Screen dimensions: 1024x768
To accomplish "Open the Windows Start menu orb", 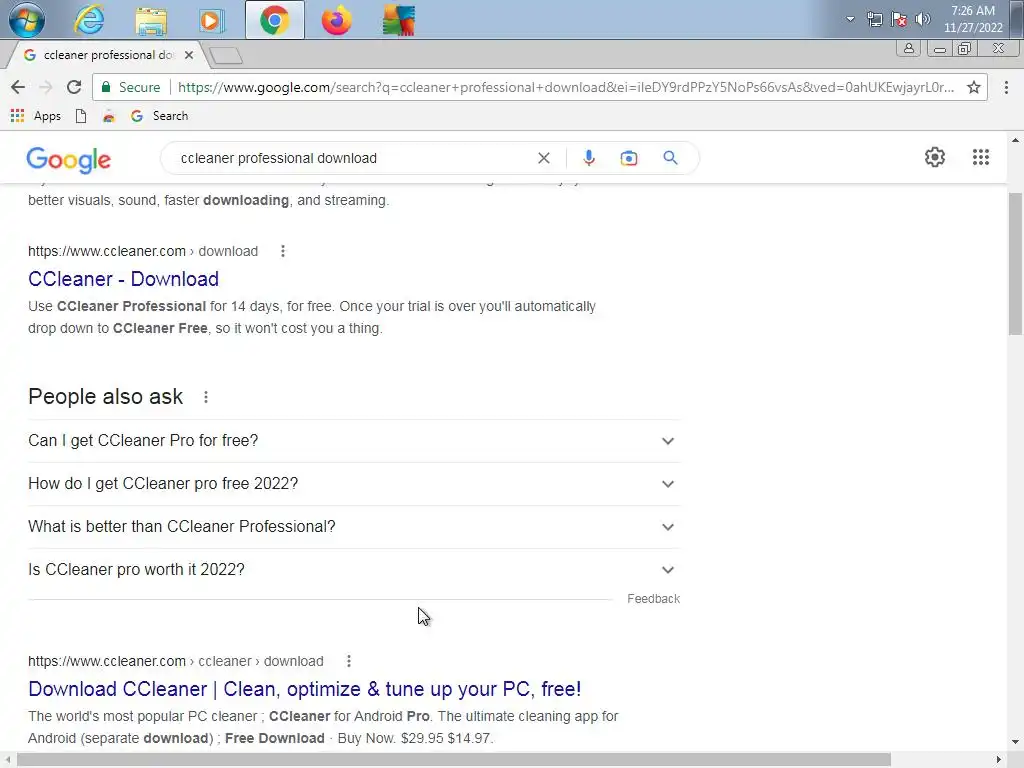I will (x=27, y=20).
